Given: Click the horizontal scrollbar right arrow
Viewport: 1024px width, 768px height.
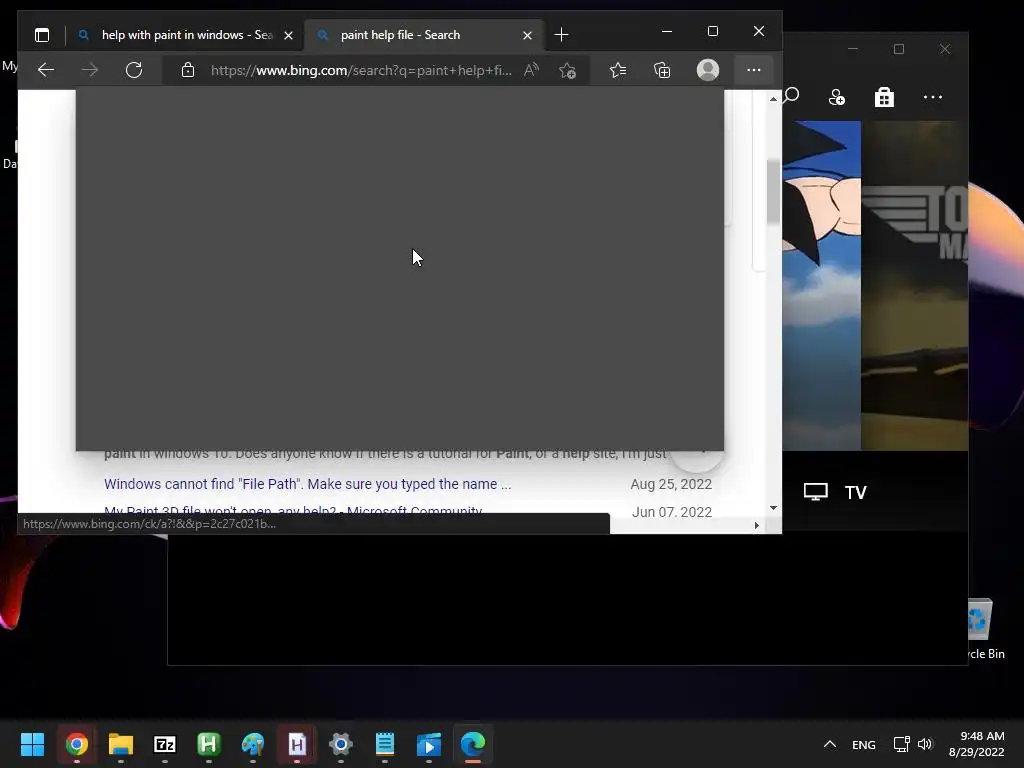Looking at the screenshot, I should click(757, 525).
